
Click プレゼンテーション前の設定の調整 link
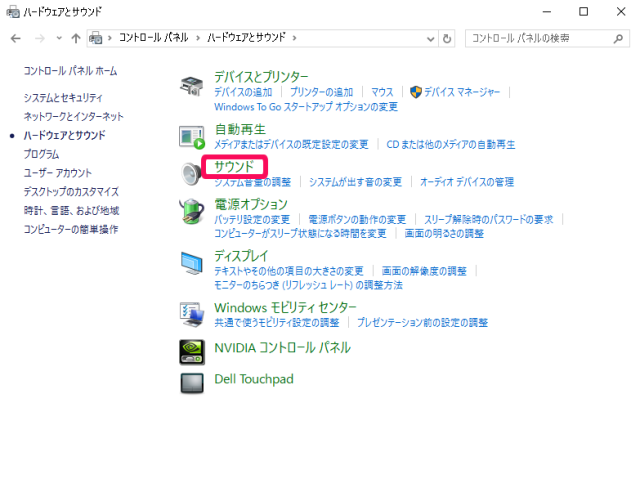pos(422,323)
